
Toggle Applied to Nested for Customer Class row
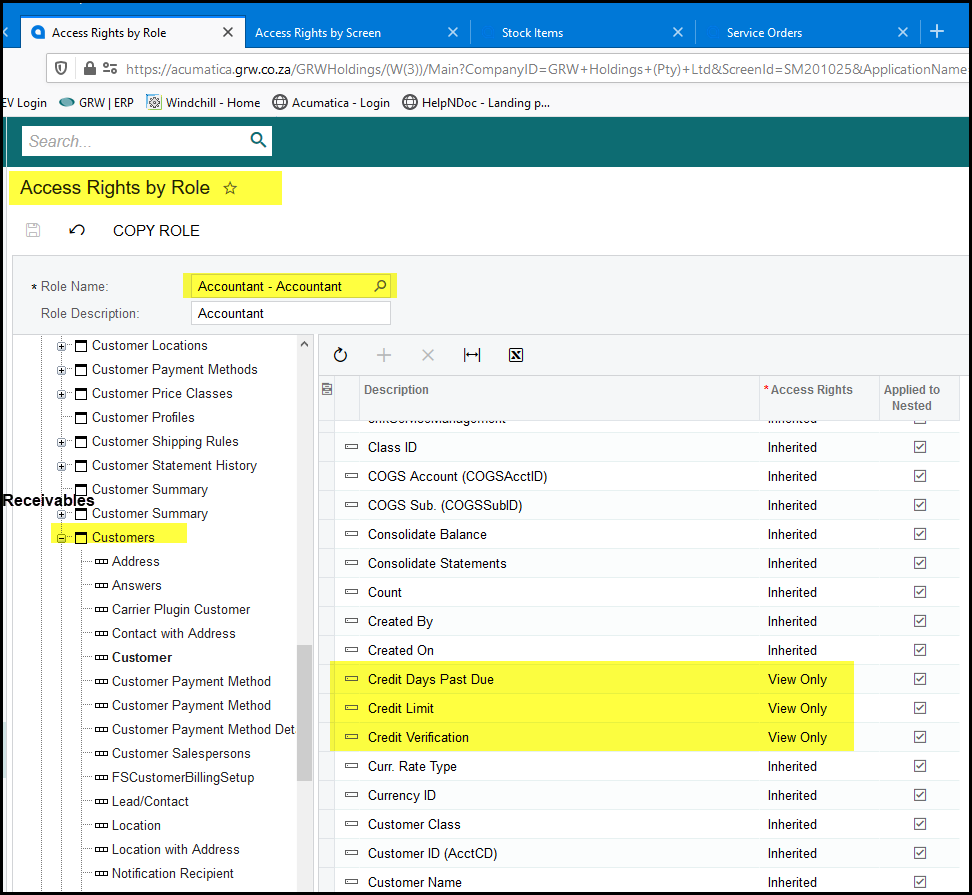point(920,824)
